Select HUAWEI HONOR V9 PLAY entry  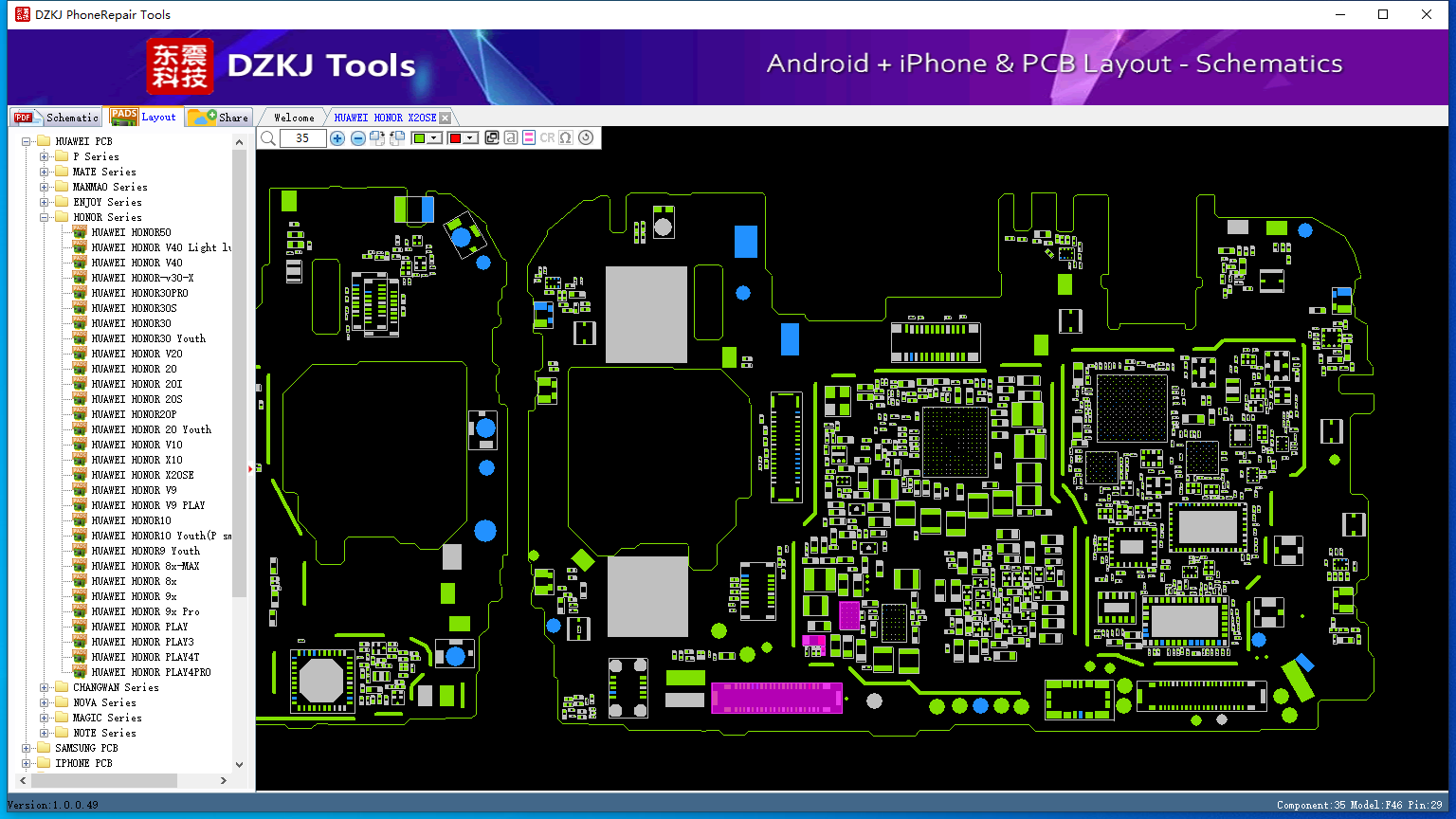[148, 505]
